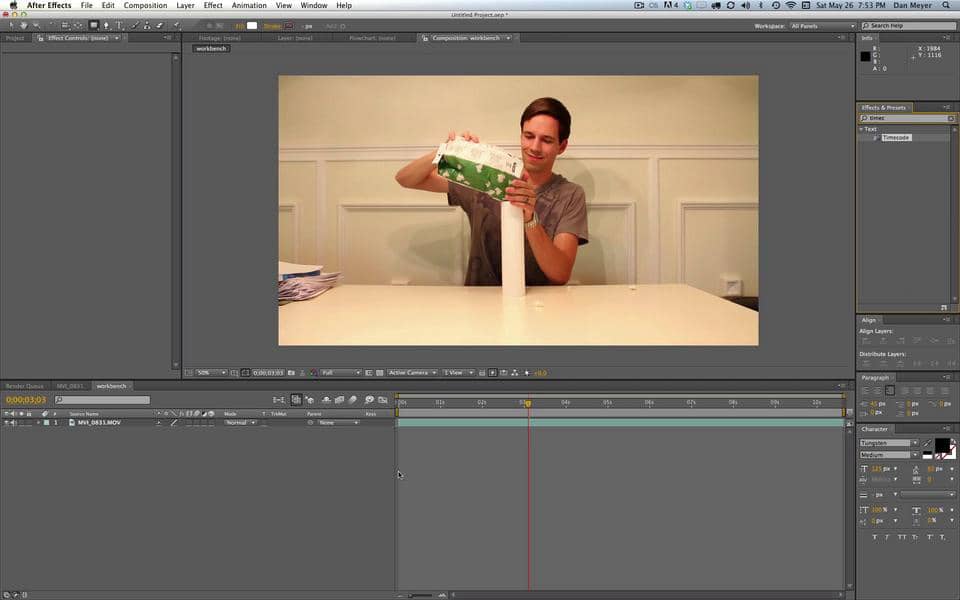Open the Parent None dropdown
The height and width of the screenshot is (600, 960).
338,422
